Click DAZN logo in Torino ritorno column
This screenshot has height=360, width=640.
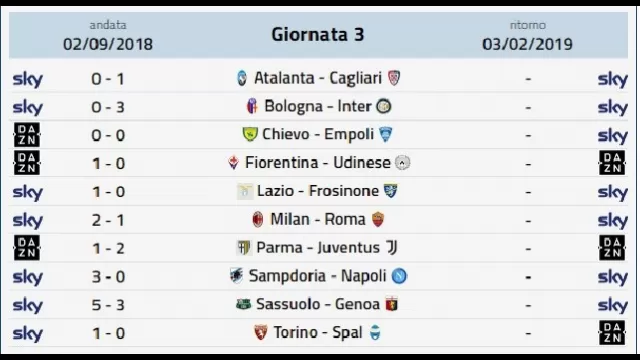pyautogui.click(x=612, y=333)
